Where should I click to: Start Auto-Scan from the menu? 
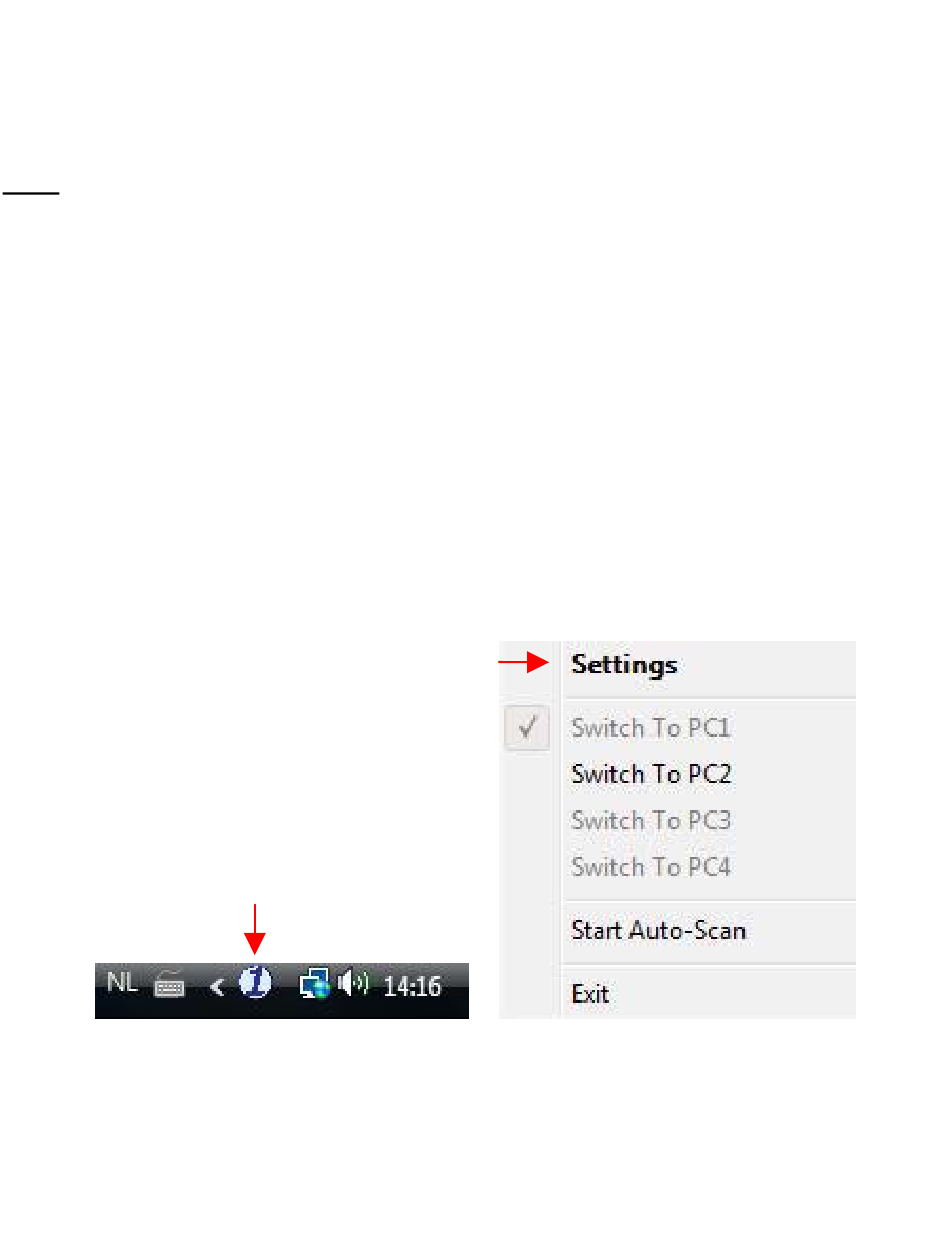coord(658,931)
